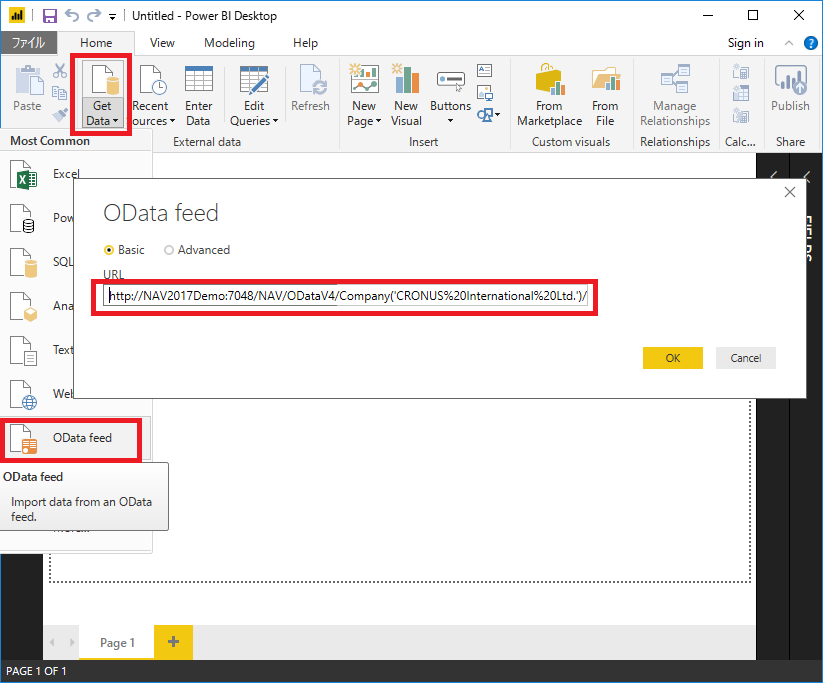Select the Analysis Services source icon

pyautogui.click(x=23, y=307)
